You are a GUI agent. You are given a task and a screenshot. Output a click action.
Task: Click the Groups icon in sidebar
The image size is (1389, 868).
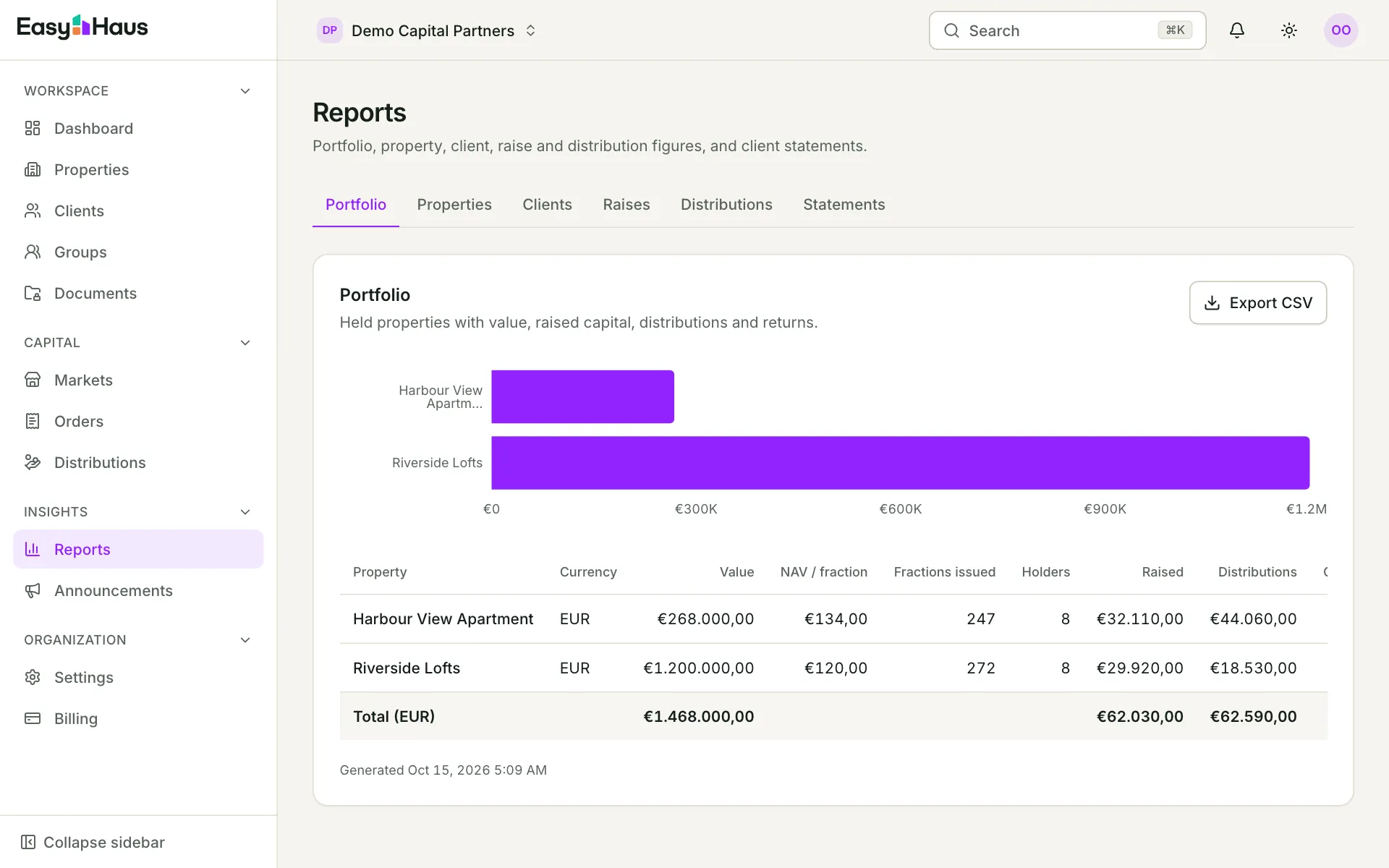[33, 252]
